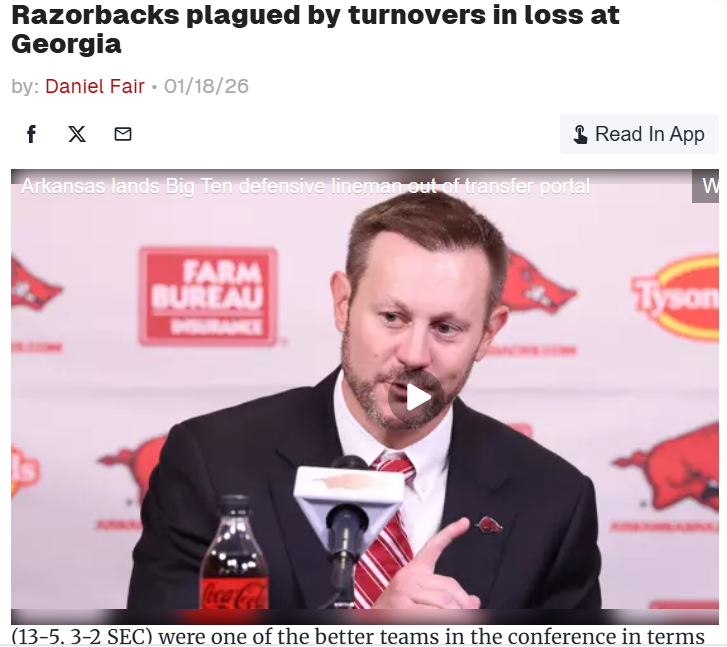This screenshot has width=727, height=647.
Task: Share the article via the email icon
Action: (x=123, y=134)
